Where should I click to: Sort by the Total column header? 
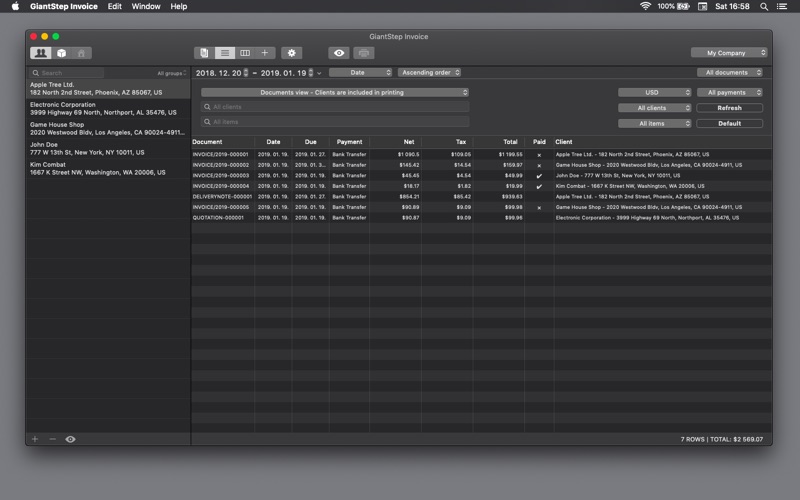[x=499, y=142]
